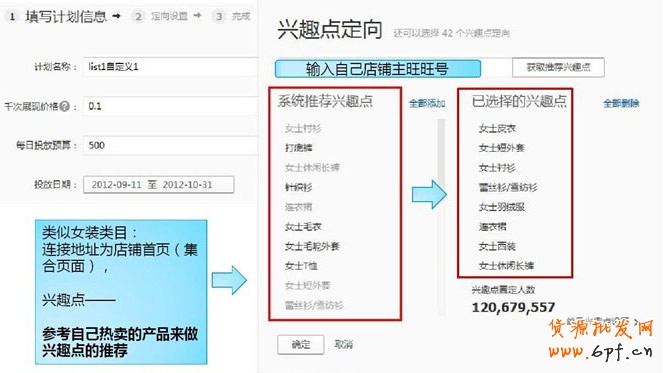Screen dimensions: 663x373
Task: Select 女士休闲长裤 in 已选择的兴趣点 list
Action: click(x=506, y=266)
